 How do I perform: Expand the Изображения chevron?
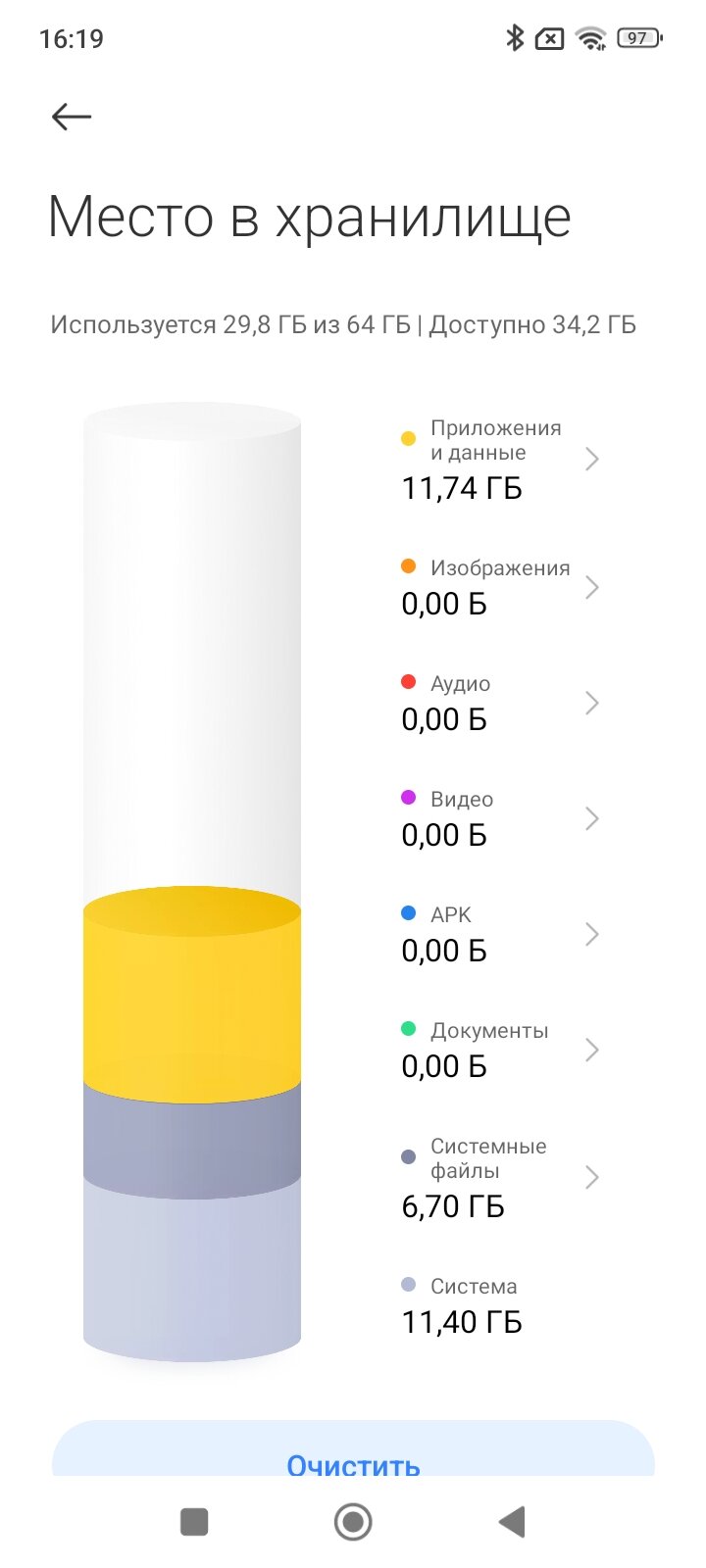click(591, 587)
